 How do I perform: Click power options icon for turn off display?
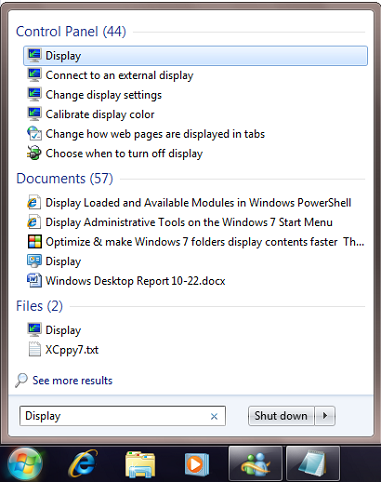(x=34, y=153)
